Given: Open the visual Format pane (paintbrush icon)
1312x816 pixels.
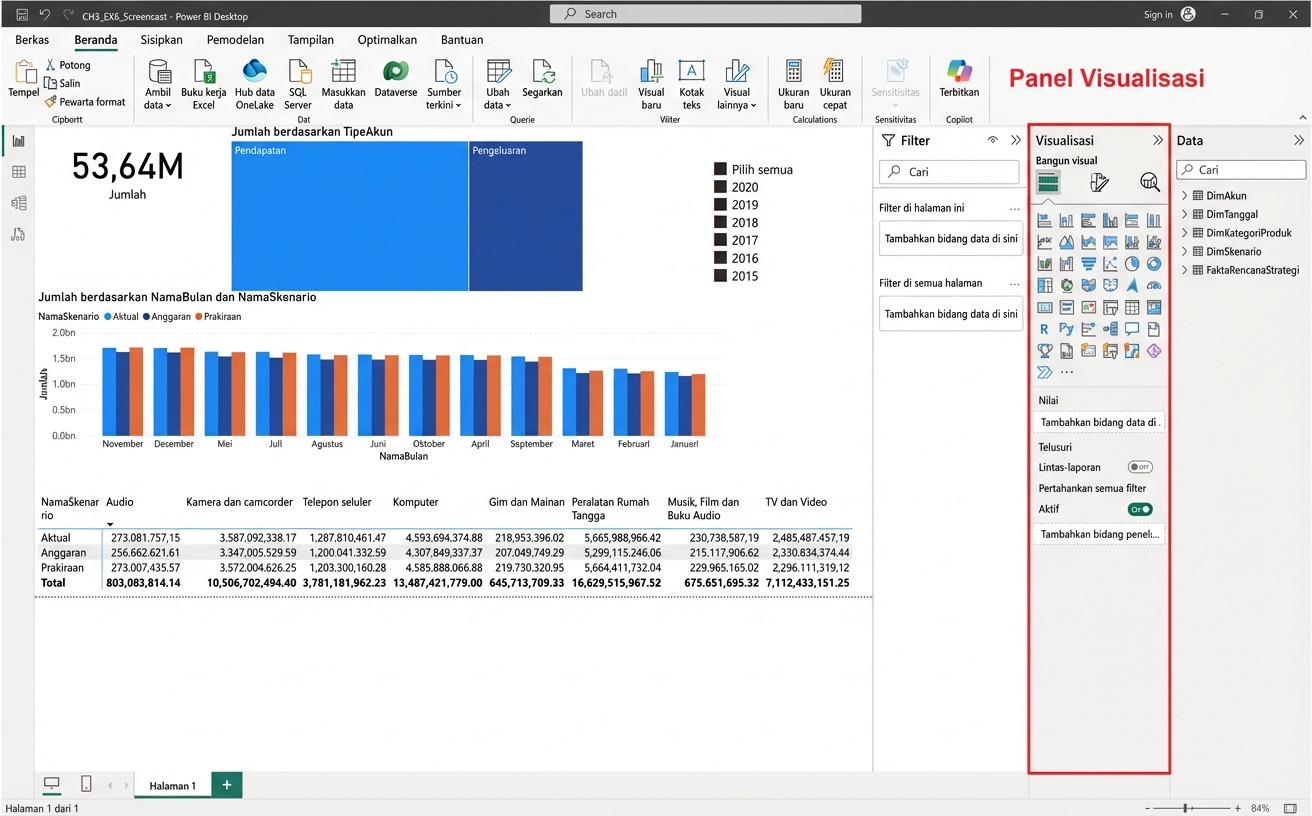Looking at the screenshot, I should click(1099, 182).
